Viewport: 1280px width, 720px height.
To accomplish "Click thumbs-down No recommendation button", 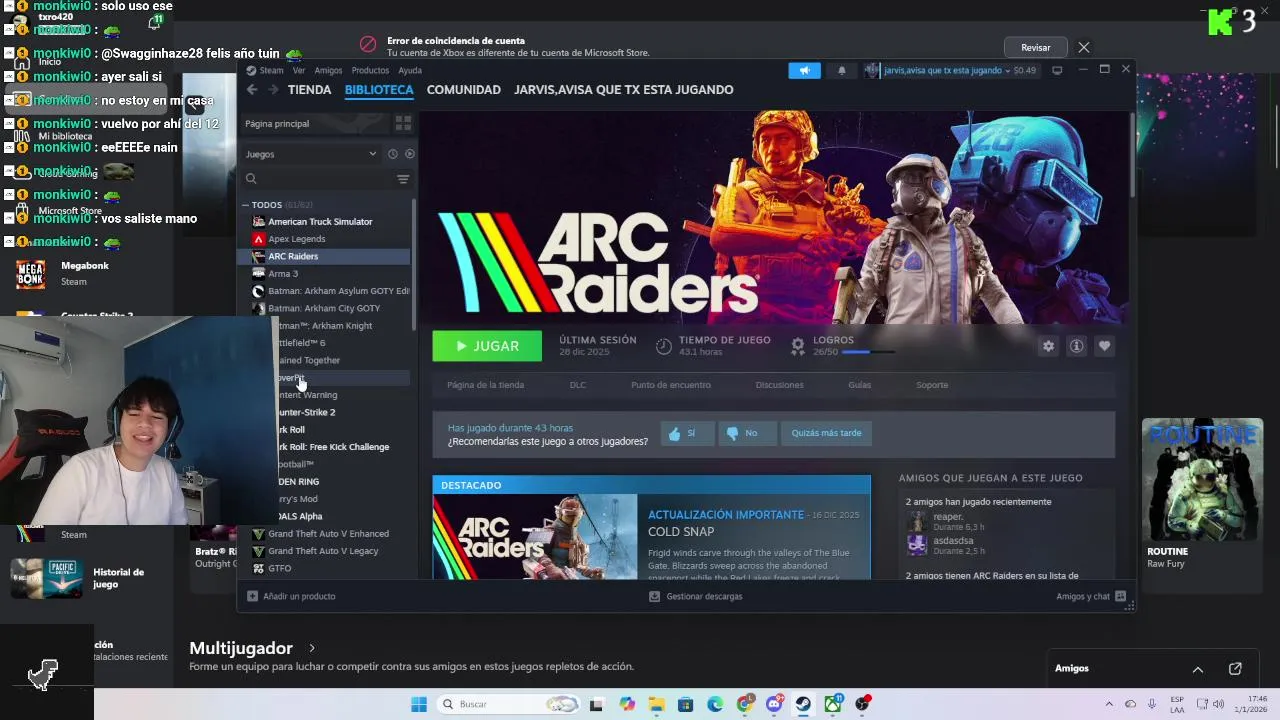I will [745, 433].
